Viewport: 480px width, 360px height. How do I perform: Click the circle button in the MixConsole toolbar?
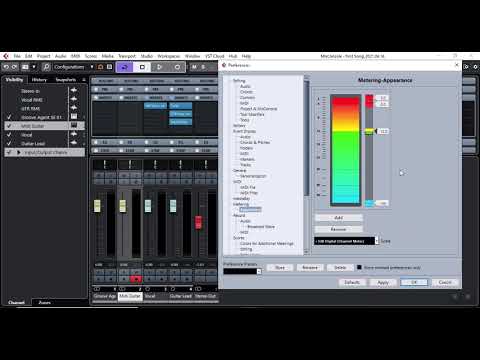click(177, 67)
